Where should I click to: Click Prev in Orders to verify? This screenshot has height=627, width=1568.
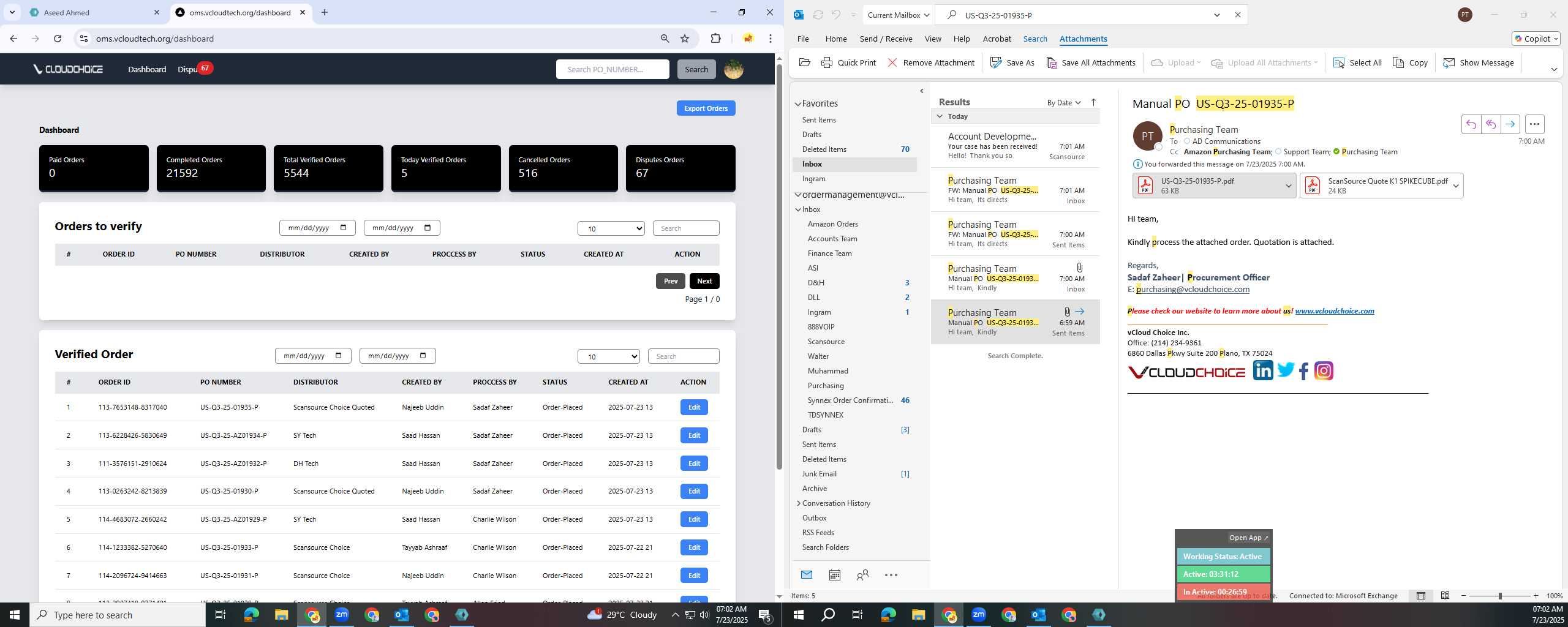[x=670, y=281]
